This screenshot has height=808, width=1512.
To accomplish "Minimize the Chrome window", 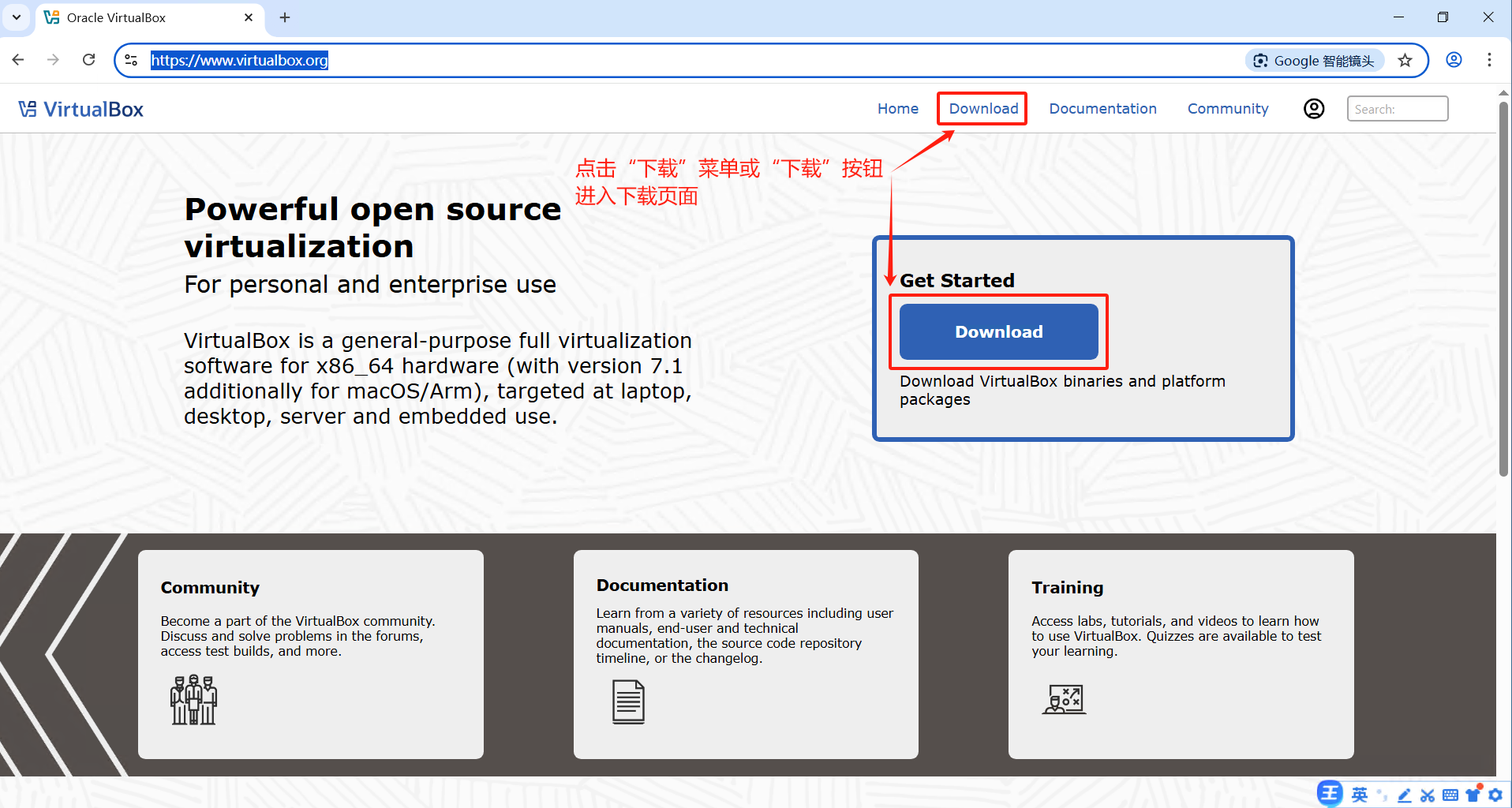I will (x=1398, y=17).
